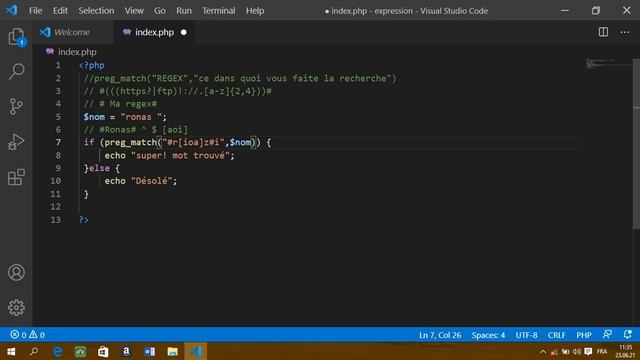This screenshot has height=360, width=640.
Task: Open Amazon from taskbar
Action: click(126, 351)
